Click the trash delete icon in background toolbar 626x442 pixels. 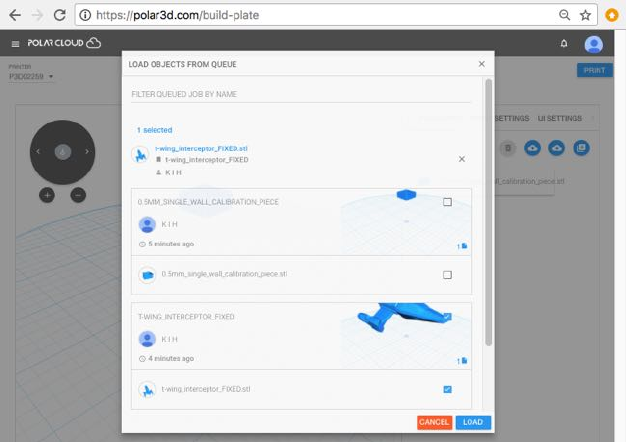click(507, 148)
